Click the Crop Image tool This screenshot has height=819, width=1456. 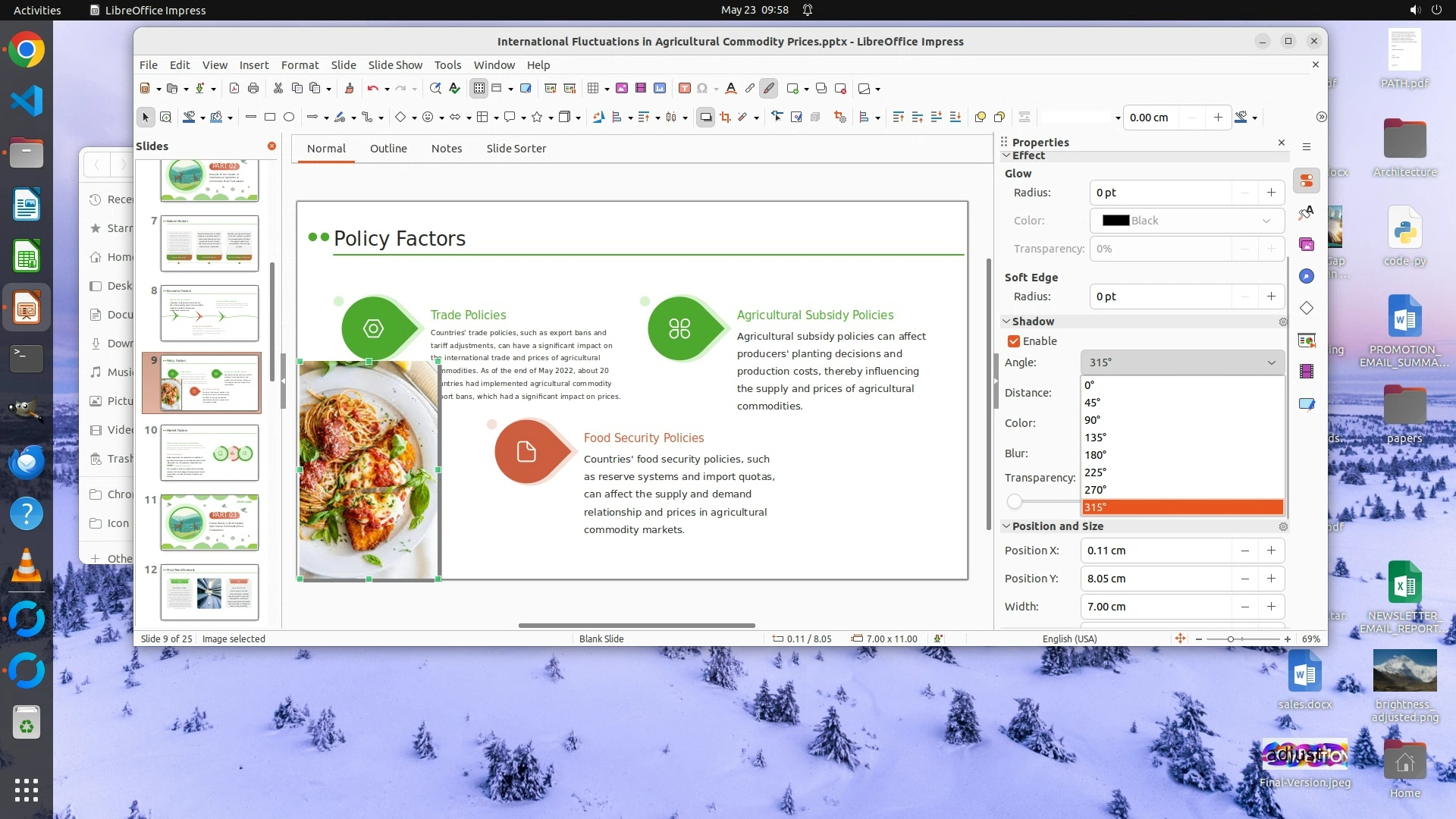tap(725, 117)
